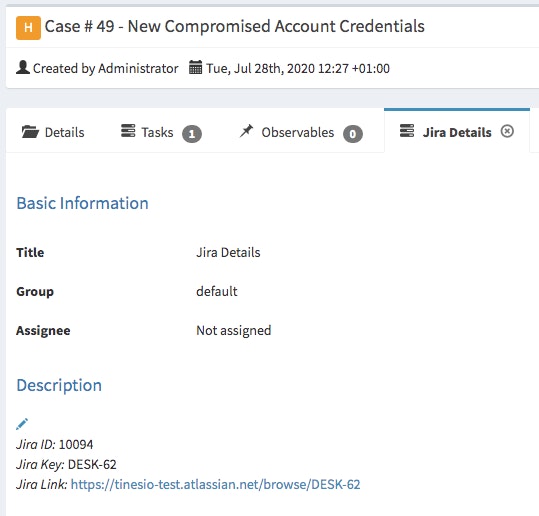This screenshot has width=539, height=516.
Task: Click the Tasks count badge showing 1
Action: pyautogui.click(x=192, y=134)
